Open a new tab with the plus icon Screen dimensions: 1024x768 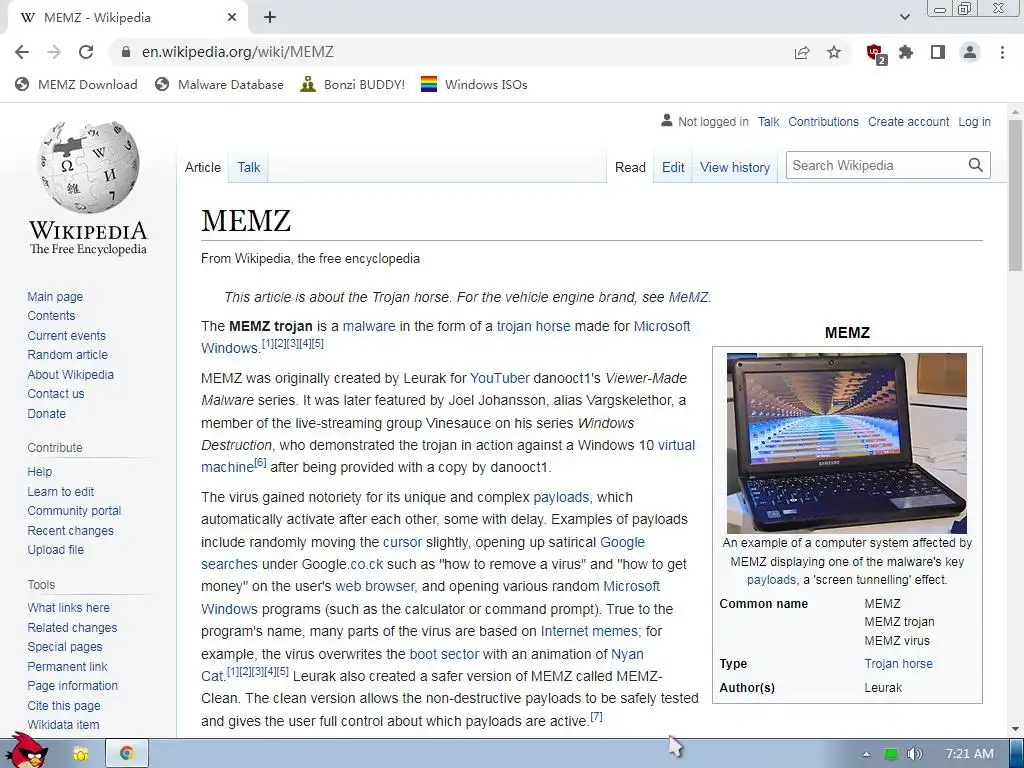pyautogui.click(x=270, y=18)
